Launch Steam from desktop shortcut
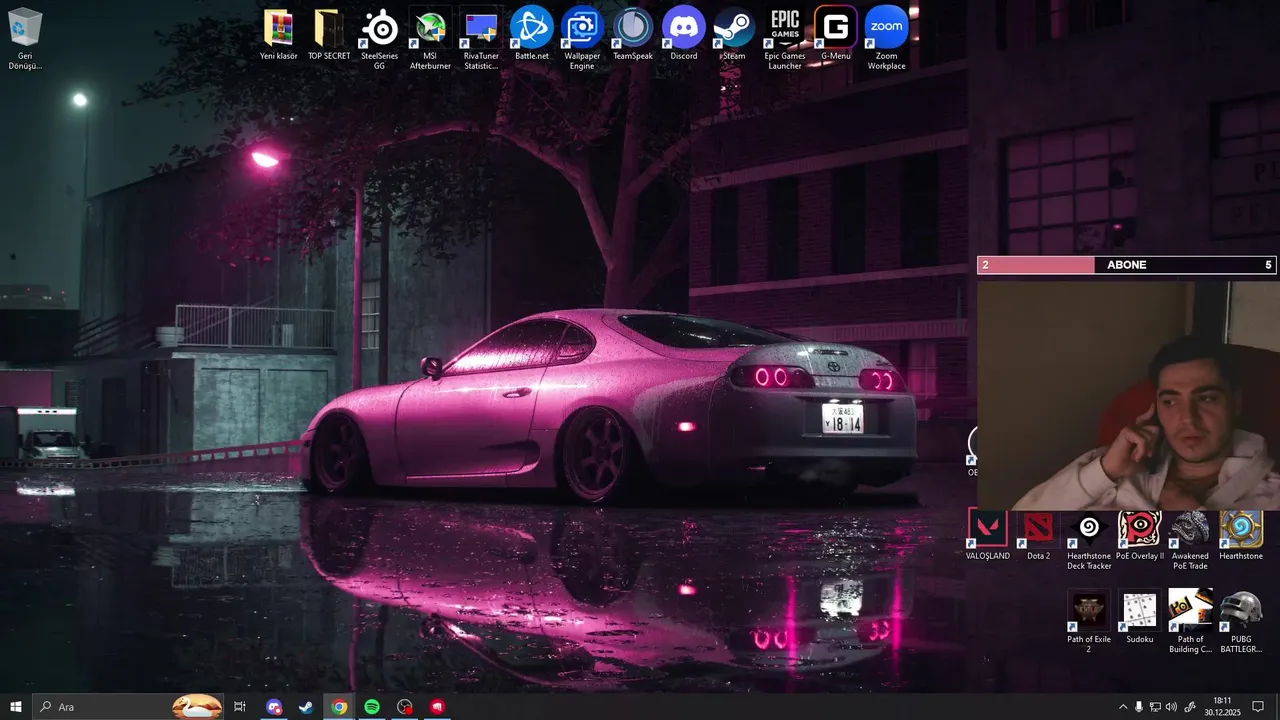Image resolution: width=1280 pixels, height=720 pixels. tap(734, 35)
